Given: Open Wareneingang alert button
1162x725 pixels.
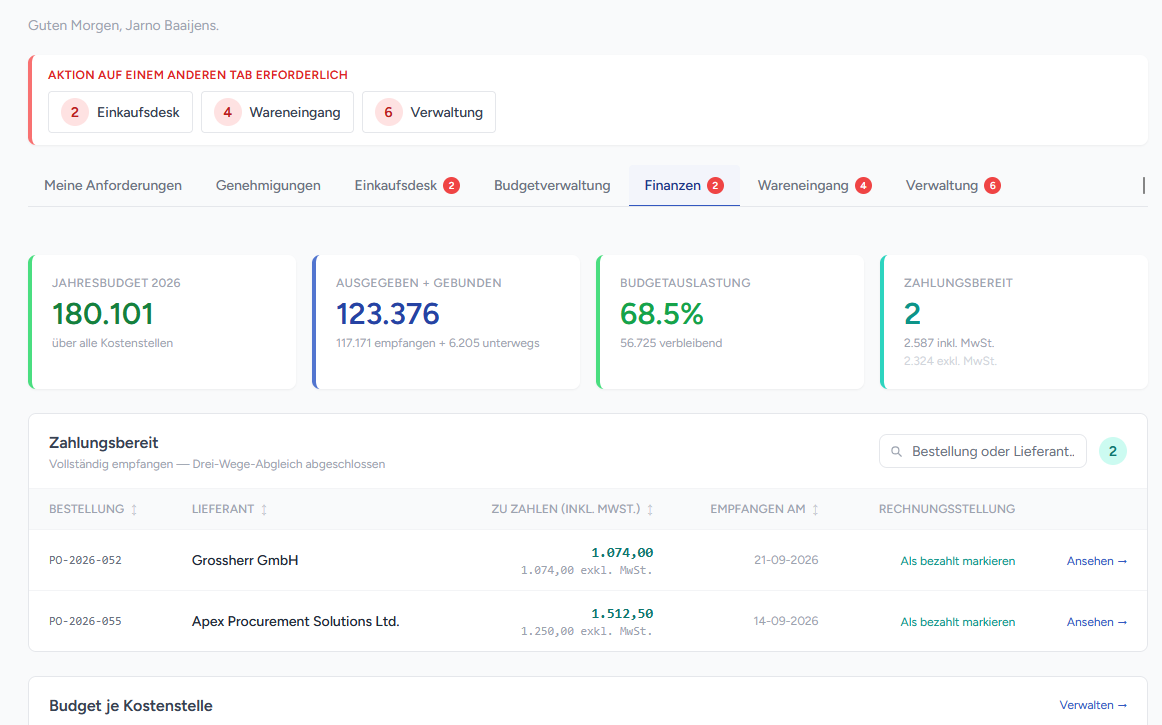Looking at the screenshot, I should [x=277, y=112].
